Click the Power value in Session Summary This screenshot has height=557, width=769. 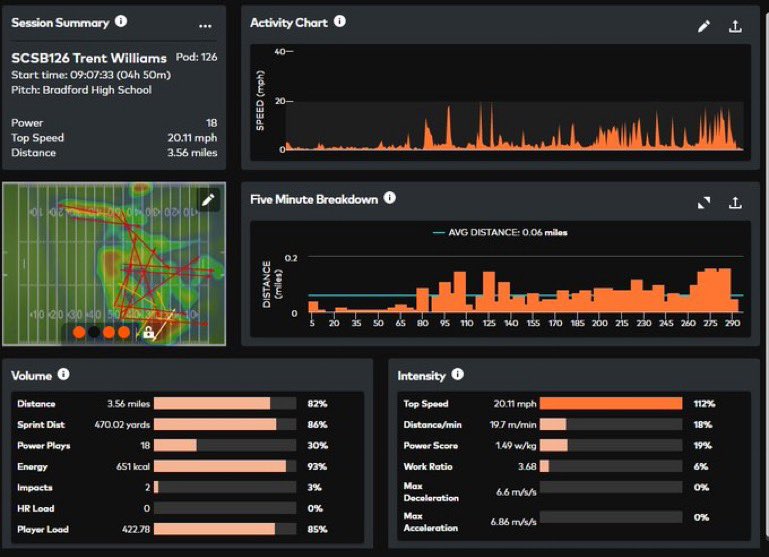click(x=211, y=123)
